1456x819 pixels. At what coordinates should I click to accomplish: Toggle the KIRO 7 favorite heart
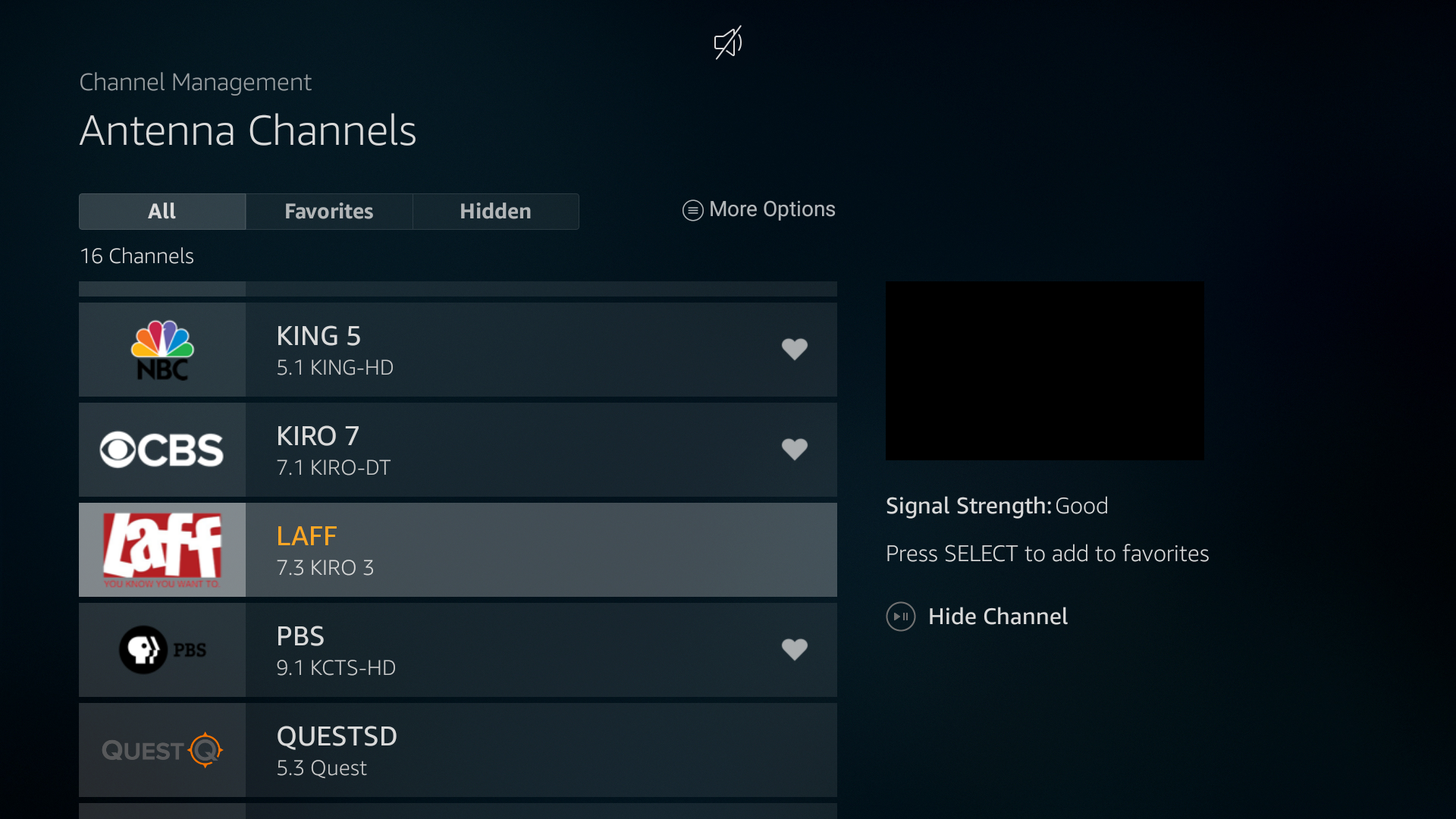click(794, 450)
